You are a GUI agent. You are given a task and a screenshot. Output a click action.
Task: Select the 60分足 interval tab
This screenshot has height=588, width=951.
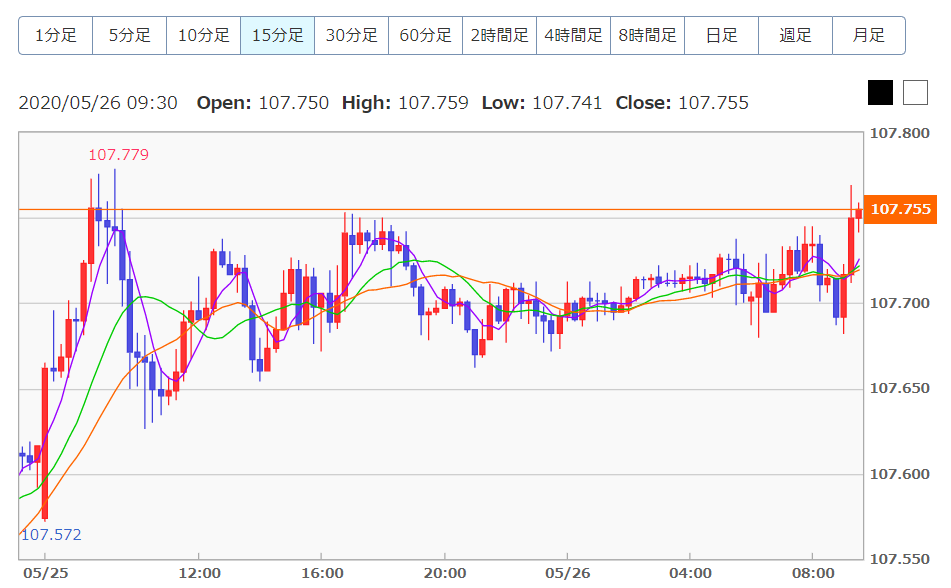pos(426,36)
